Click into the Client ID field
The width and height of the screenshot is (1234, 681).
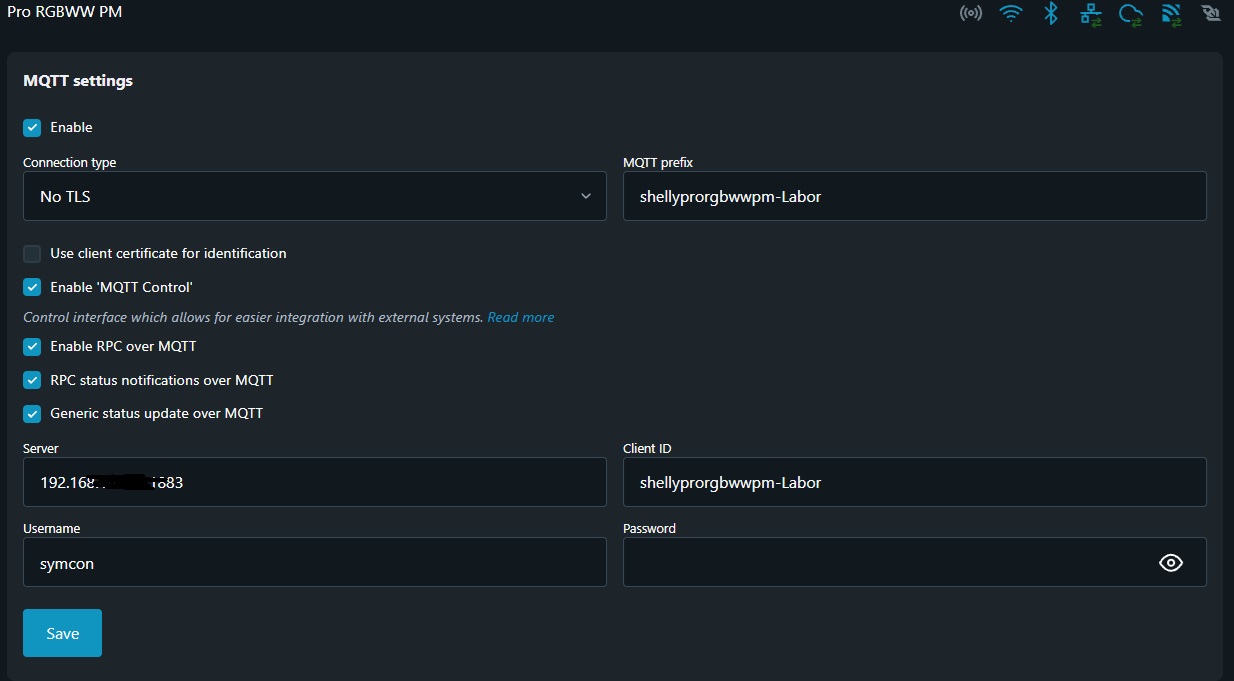(x=914, y=482)
